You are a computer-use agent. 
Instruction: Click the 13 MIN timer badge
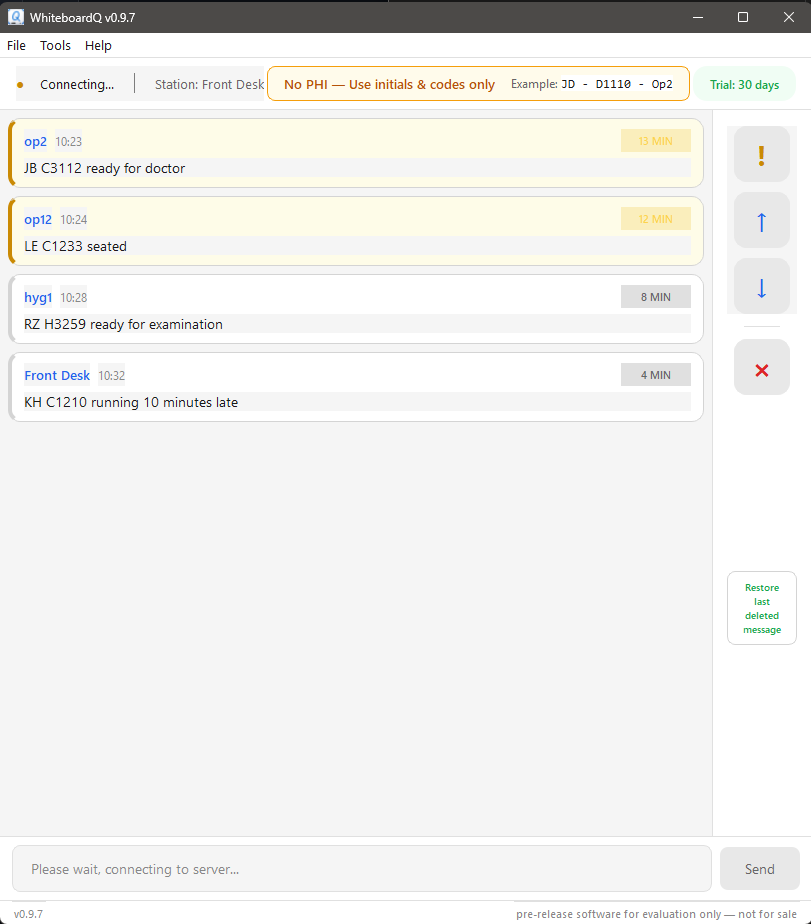pos(655,141)
